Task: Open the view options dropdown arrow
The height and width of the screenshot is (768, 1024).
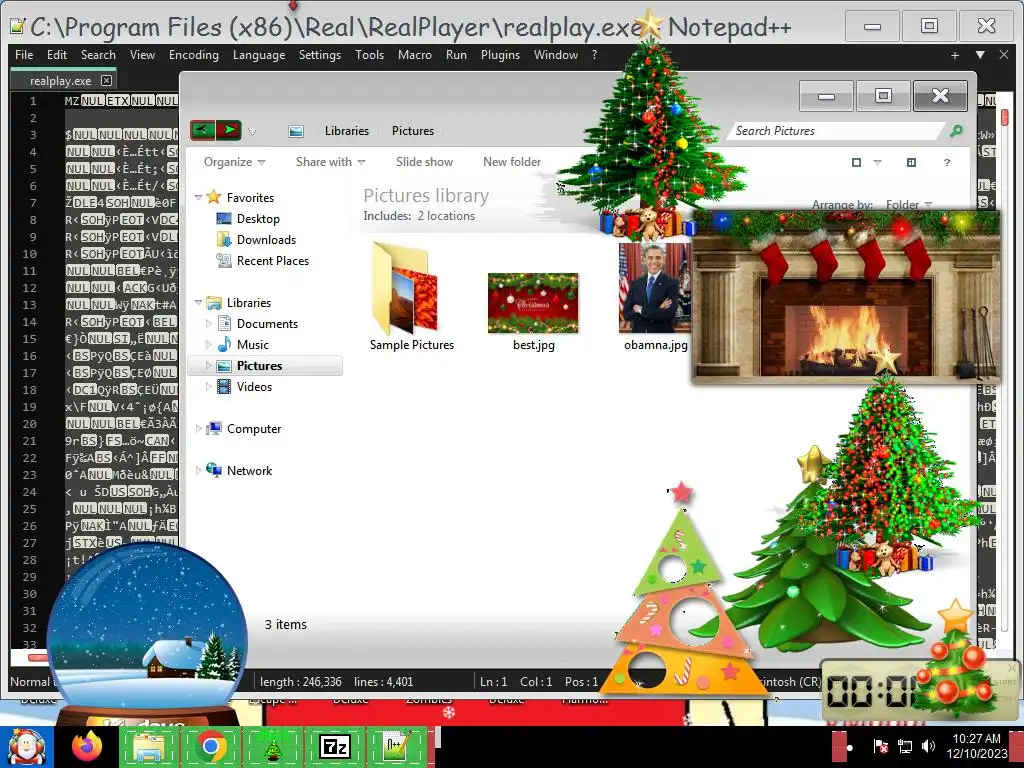Action: click(877, 163)
